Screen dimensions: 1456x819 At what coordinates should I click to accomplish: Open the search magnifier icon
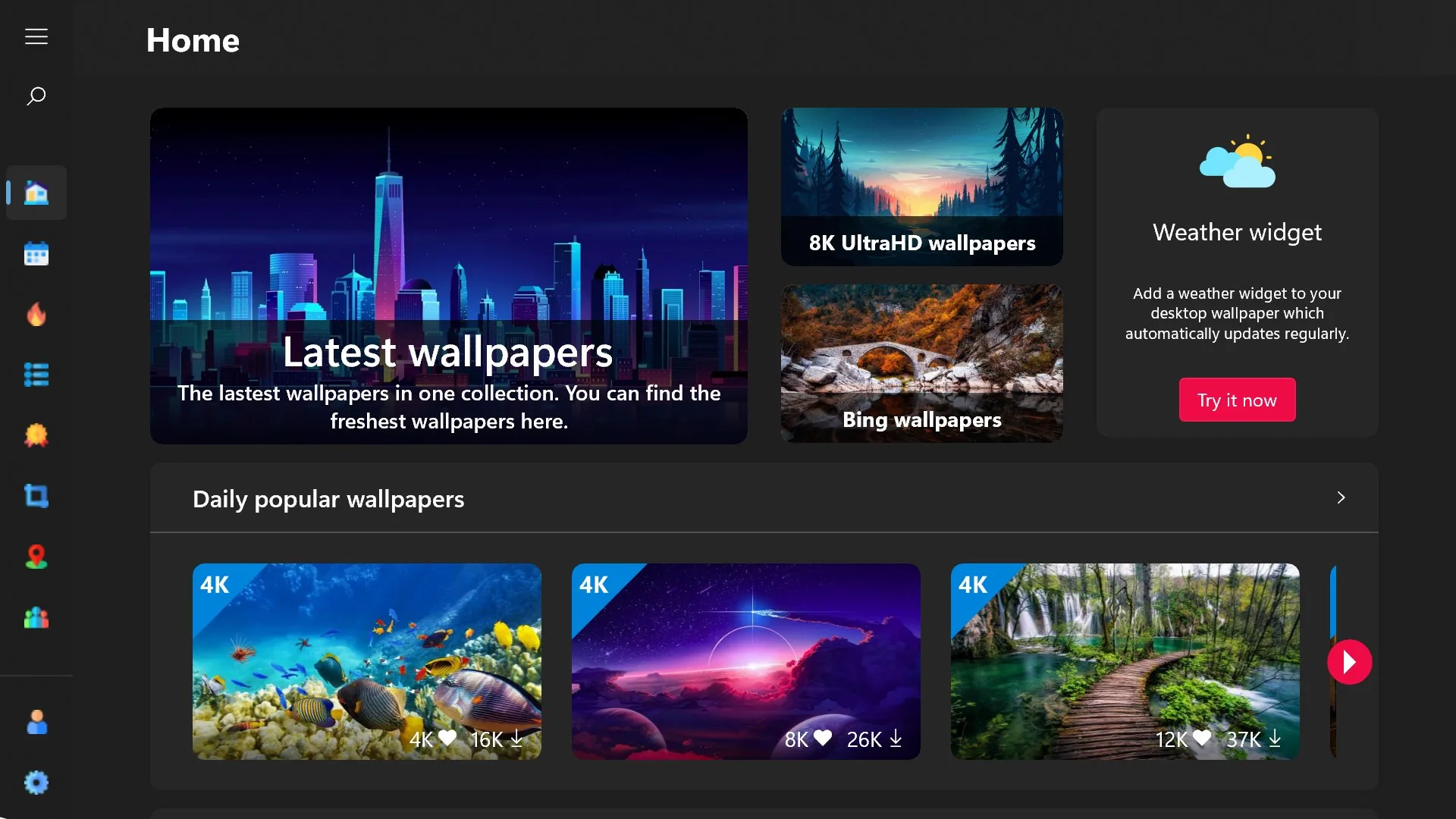(36, 96)
